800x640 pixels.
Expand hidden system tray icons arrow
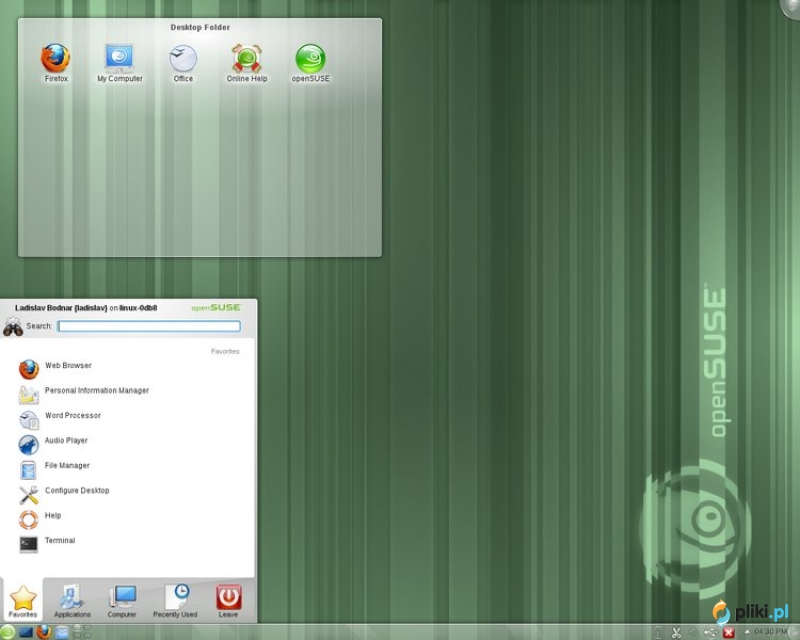tap(747, 632)
